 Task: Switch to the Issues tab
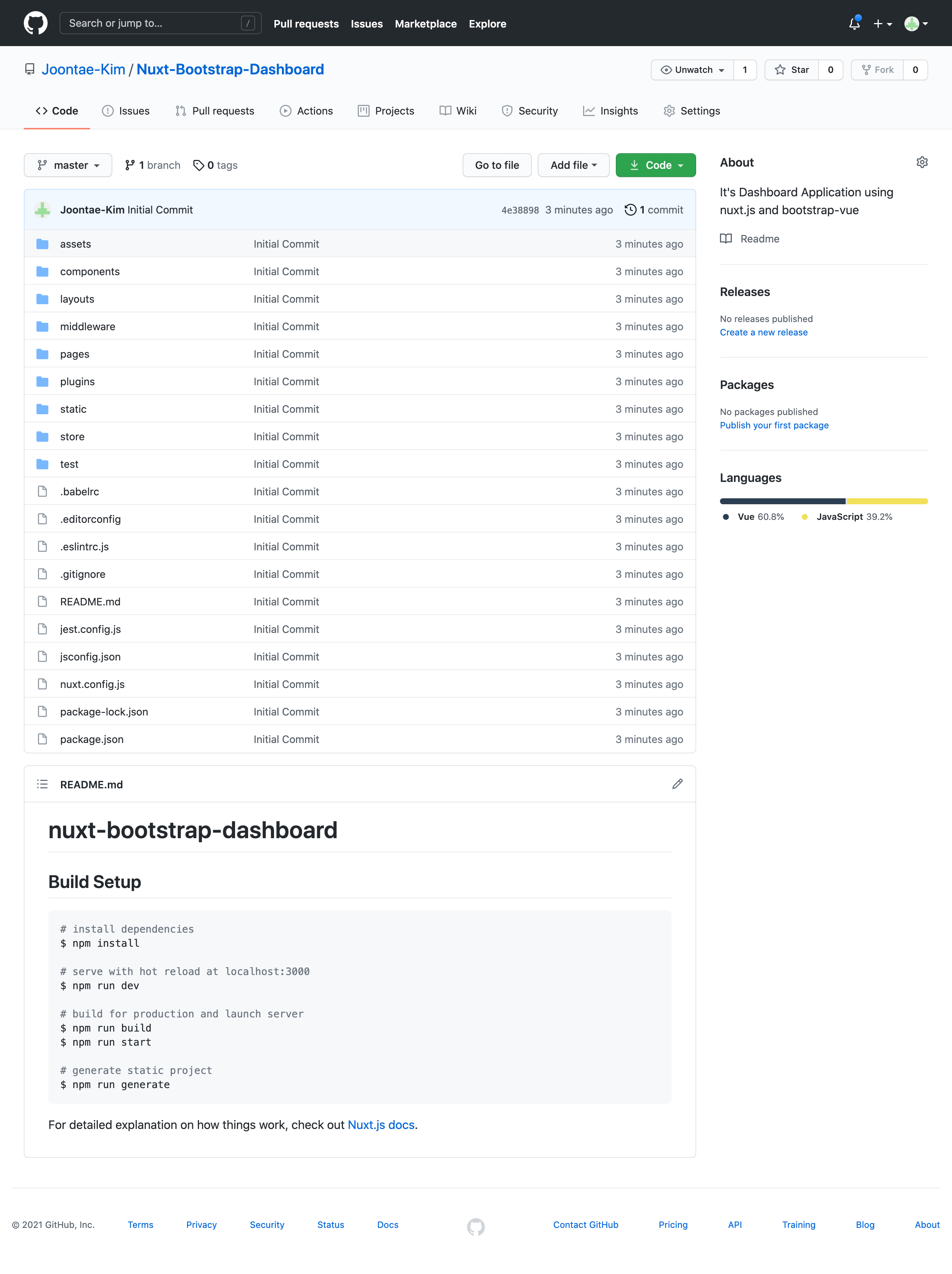[126, 110]
